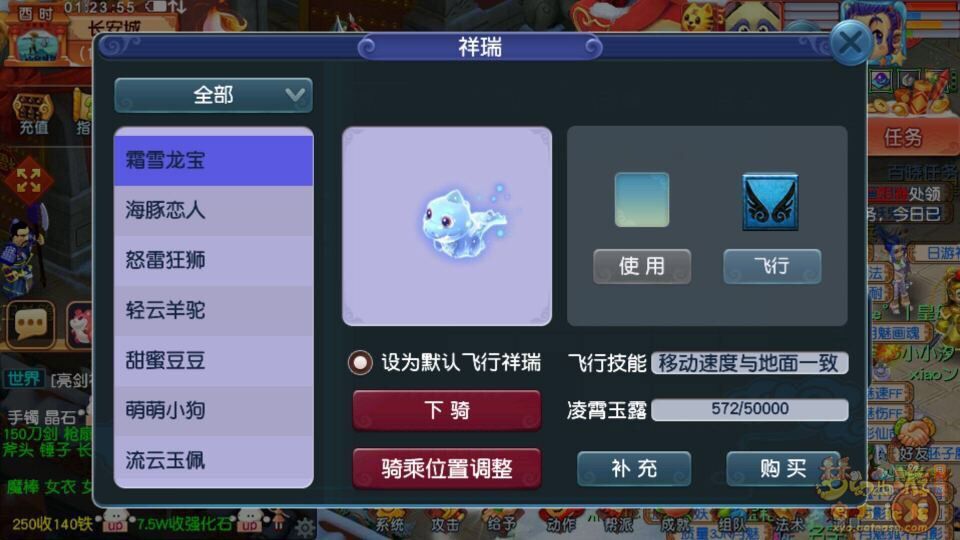Click the red expand arrows icon
The height and width of the screenshot is (540, 960).
tap(28, 180)
